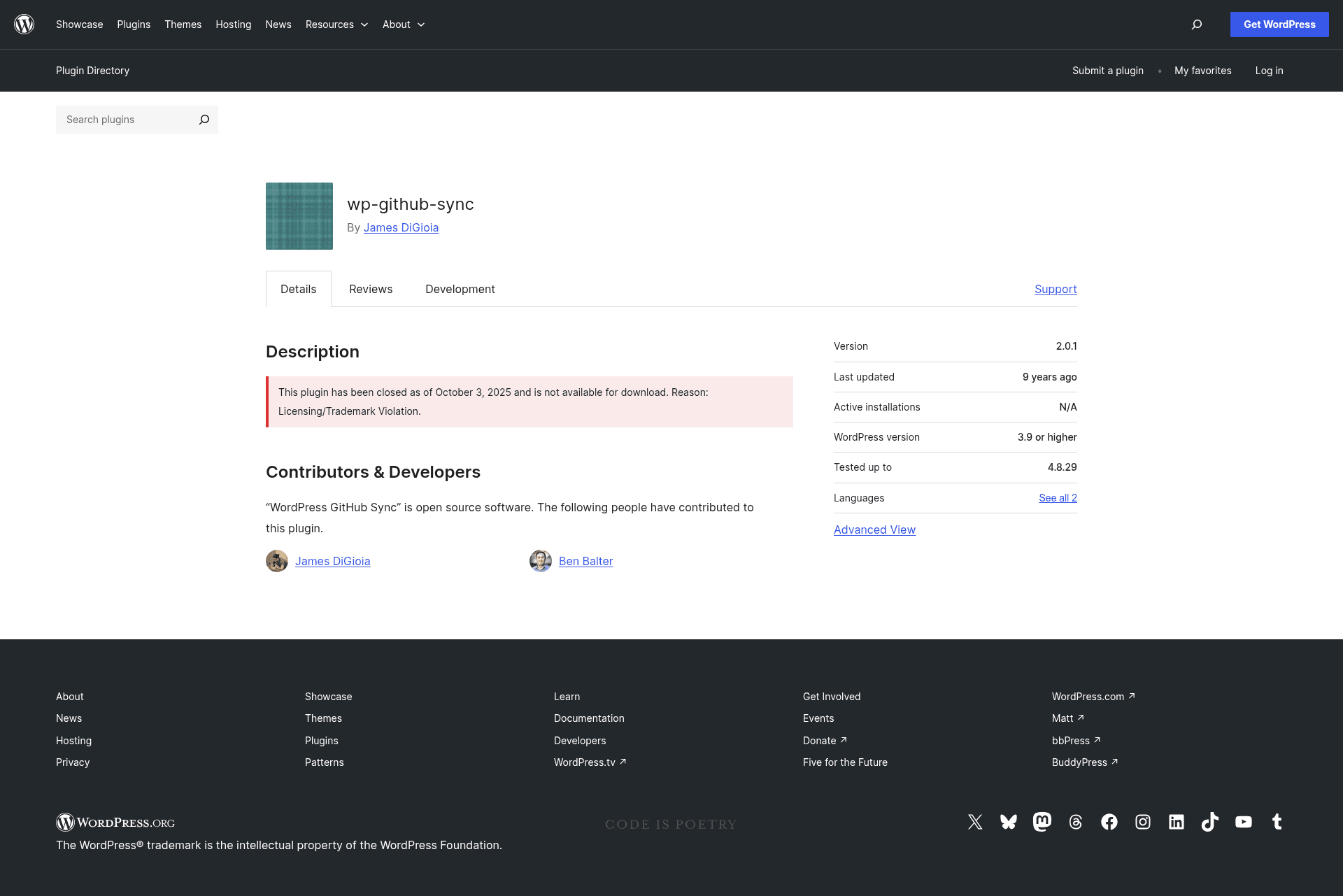The height and width of the screenshot is (896, 1343).
Task: Open Plugins in the top navigation
Action: click(x=134, y=24)
